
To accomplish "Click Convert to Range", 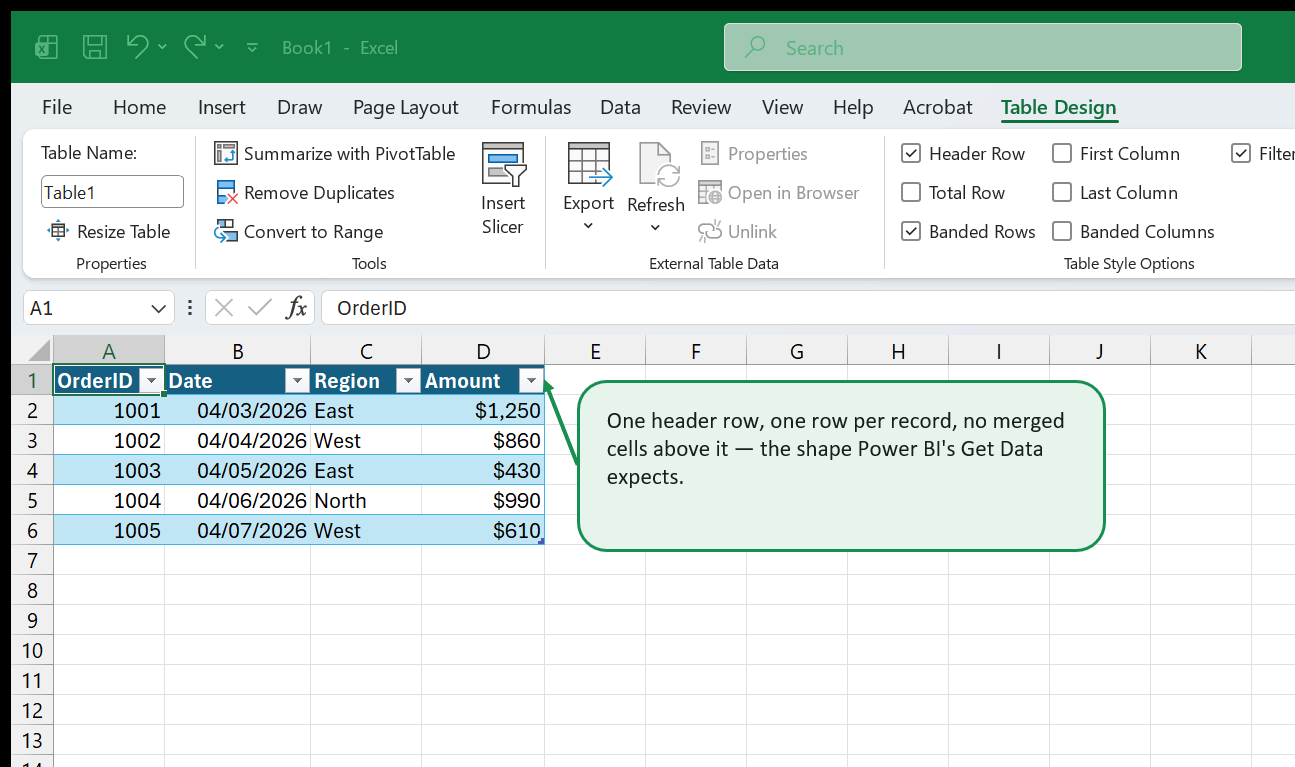I will pyautogui.click(x=299, y=232).
